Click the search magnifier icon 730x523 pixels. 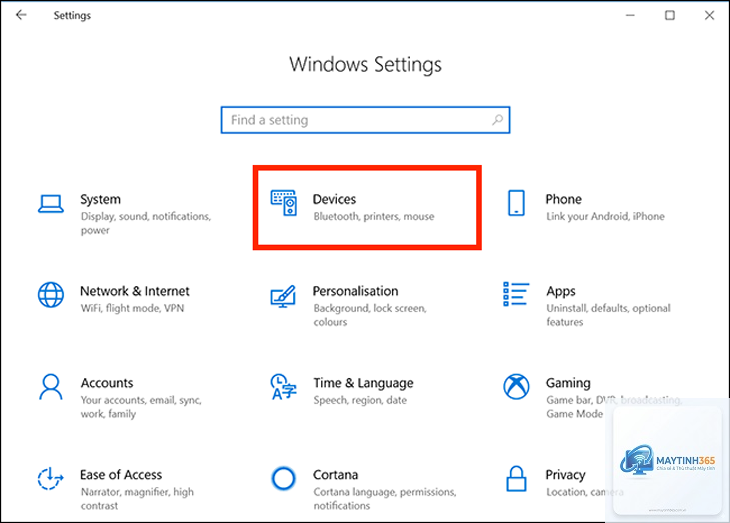497,120
